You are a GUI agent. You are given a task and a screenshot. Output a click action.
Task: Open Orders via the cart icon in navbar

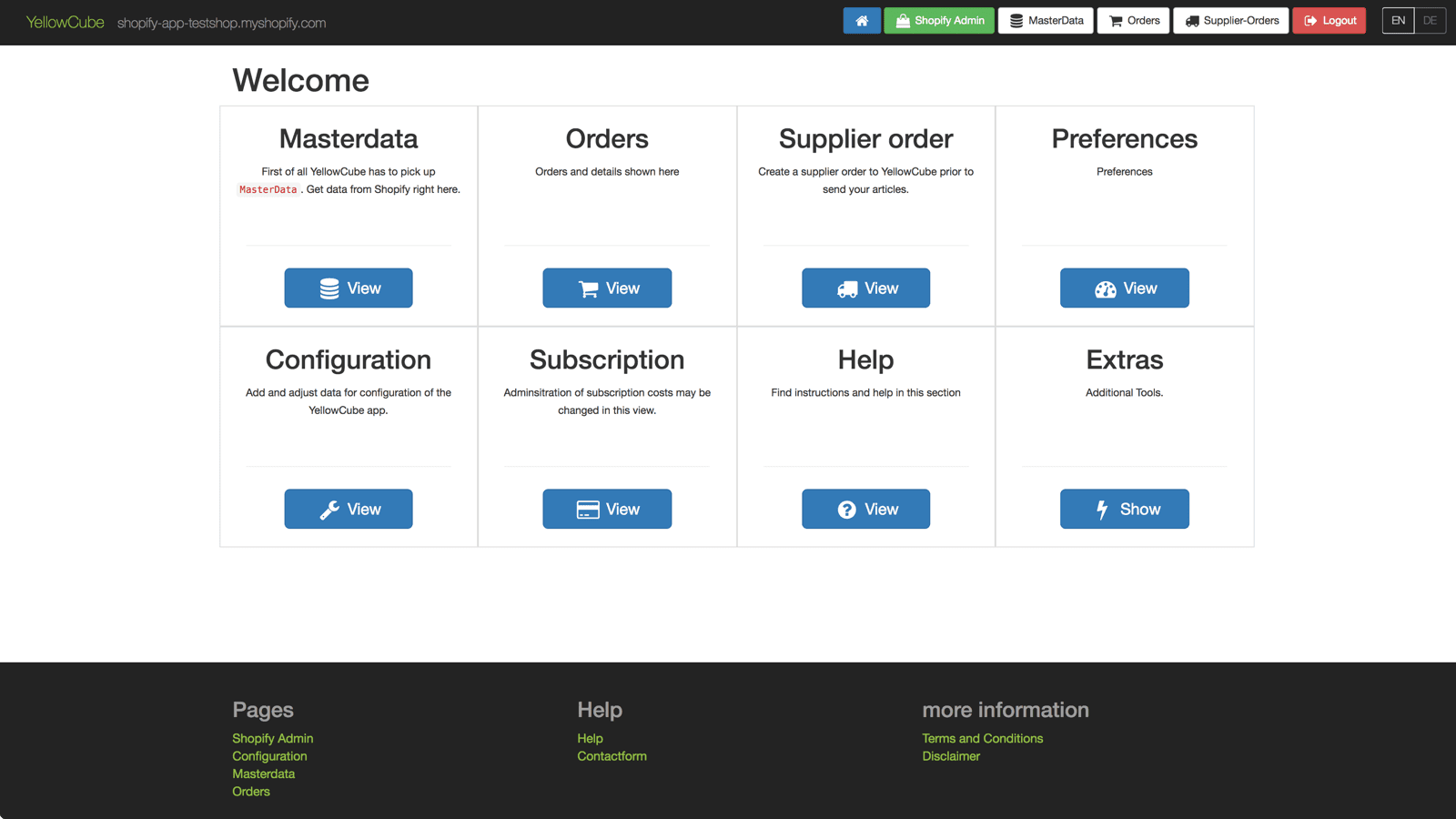pyautogui.click(x=1133, y=20)
